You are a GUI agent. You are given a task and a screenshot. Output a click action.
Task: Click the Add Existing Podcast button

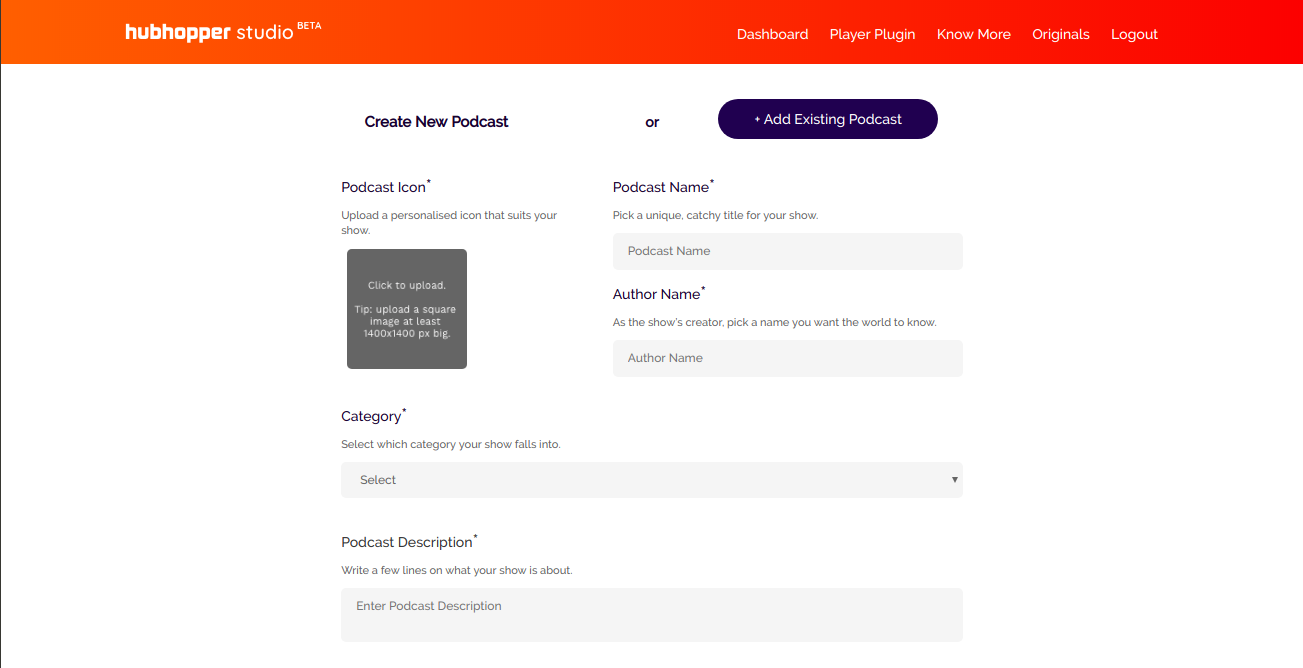[x=828, y=119]
